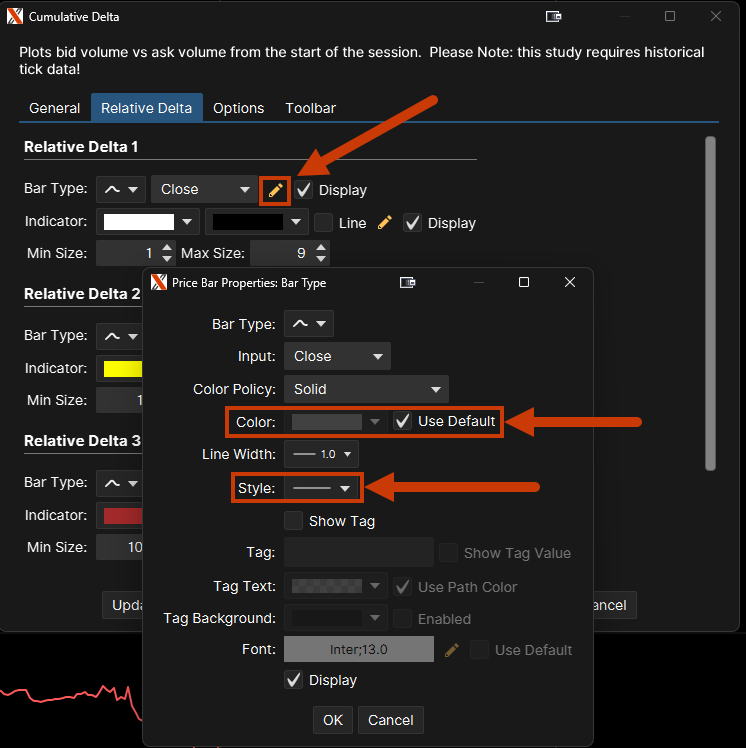Enable the Show Tag checkbox
Screen dimensions: 746x748
tap(294, 521)
